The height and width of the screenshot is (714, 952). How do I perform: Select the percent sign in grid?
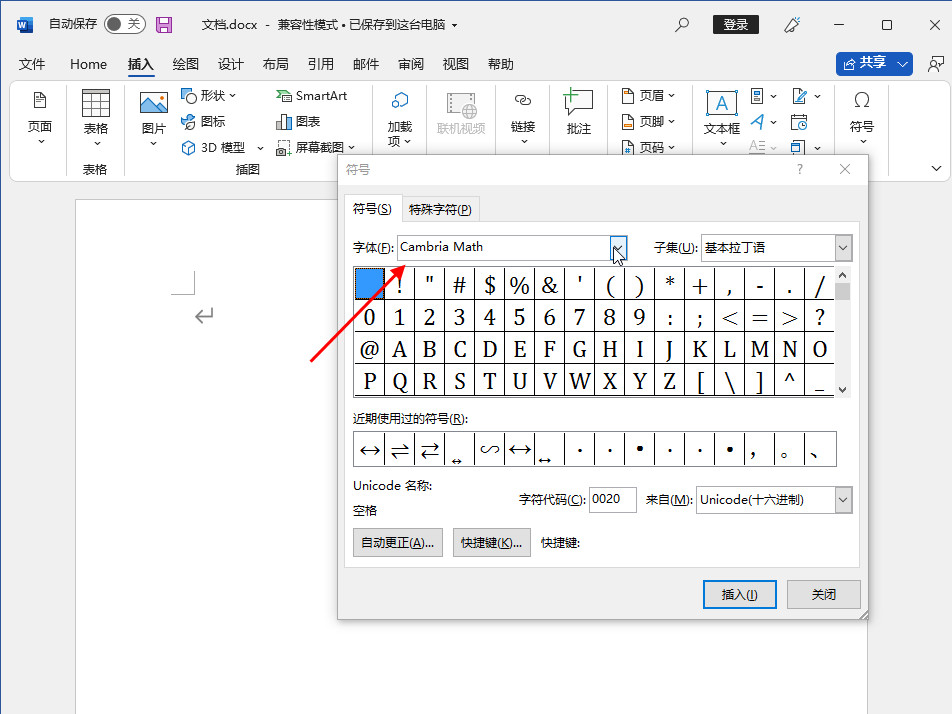(x=520, y=285)
